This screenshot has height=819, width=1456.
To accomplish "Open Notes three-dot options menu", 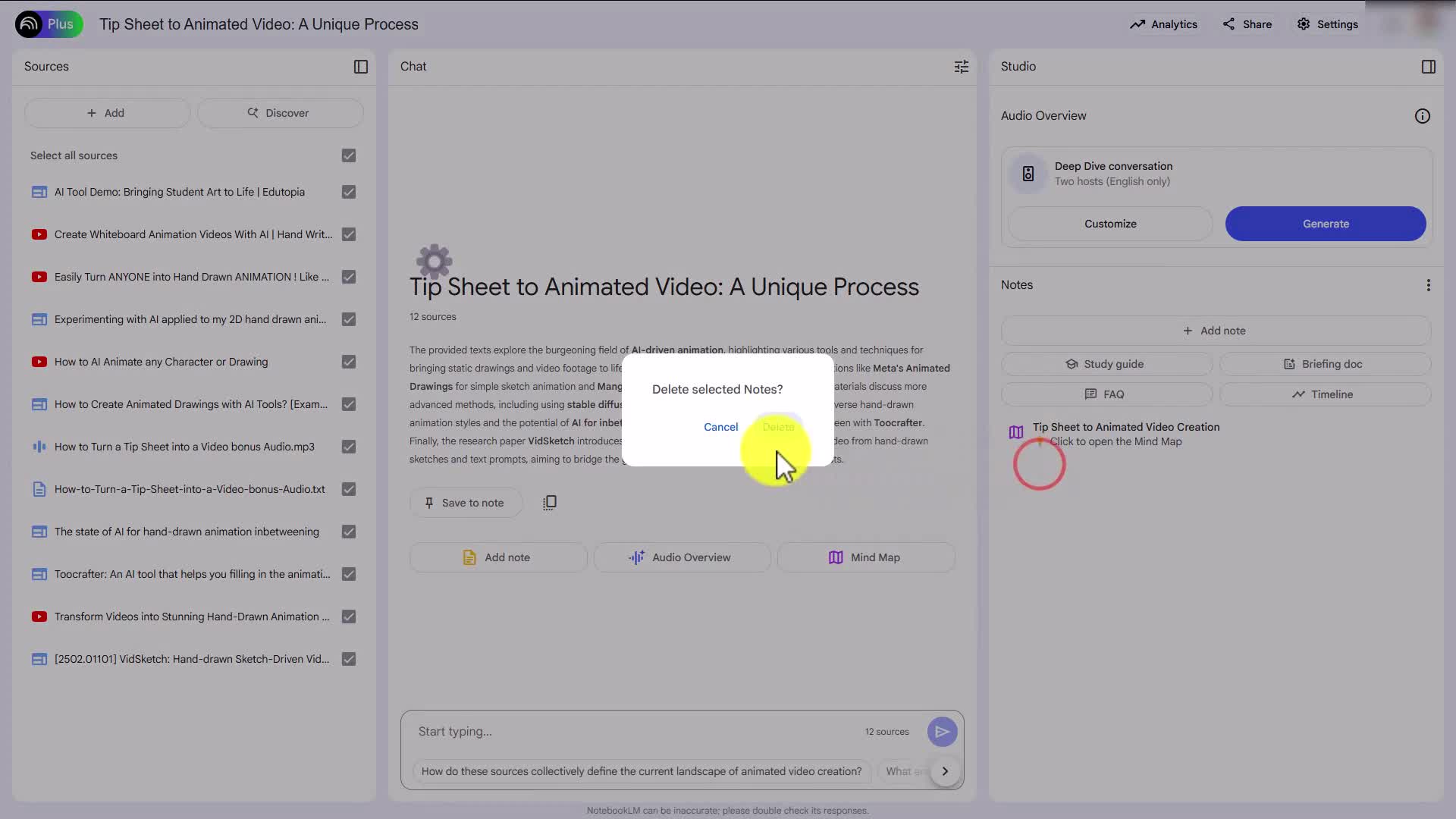I will 1428,285.
